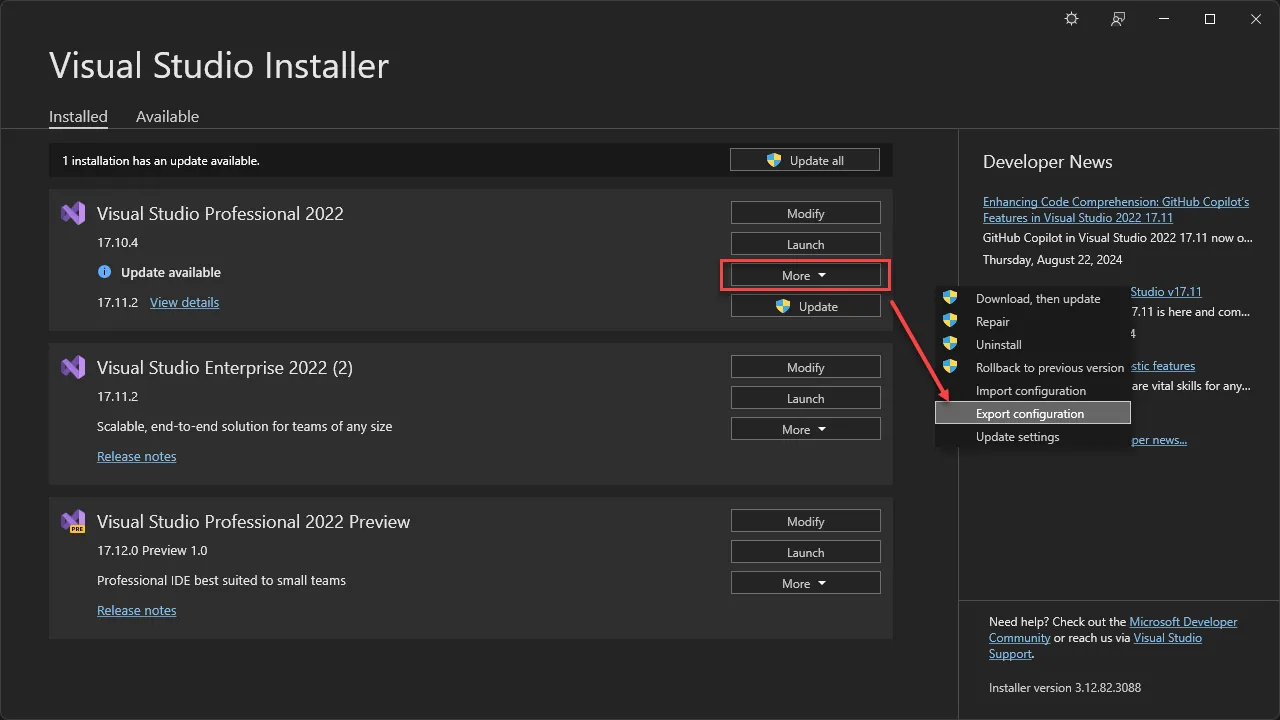The height and width of the screenshot is (720, 1280).
Task: Click the shield icon beside Uninstall menu entry
Action: [x=949, y=344]
